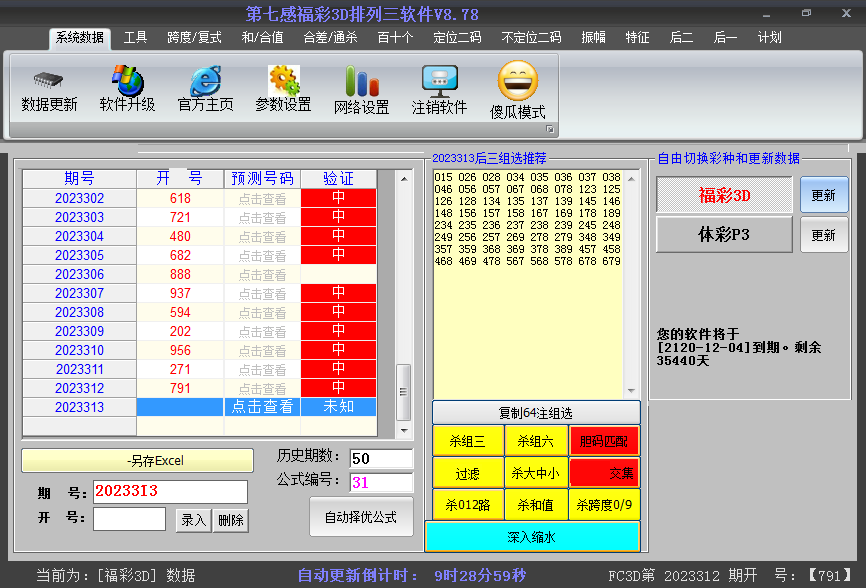866x588 pixels.
Task: Click the history table scroll-up arrow
Action: pos(404,179)
